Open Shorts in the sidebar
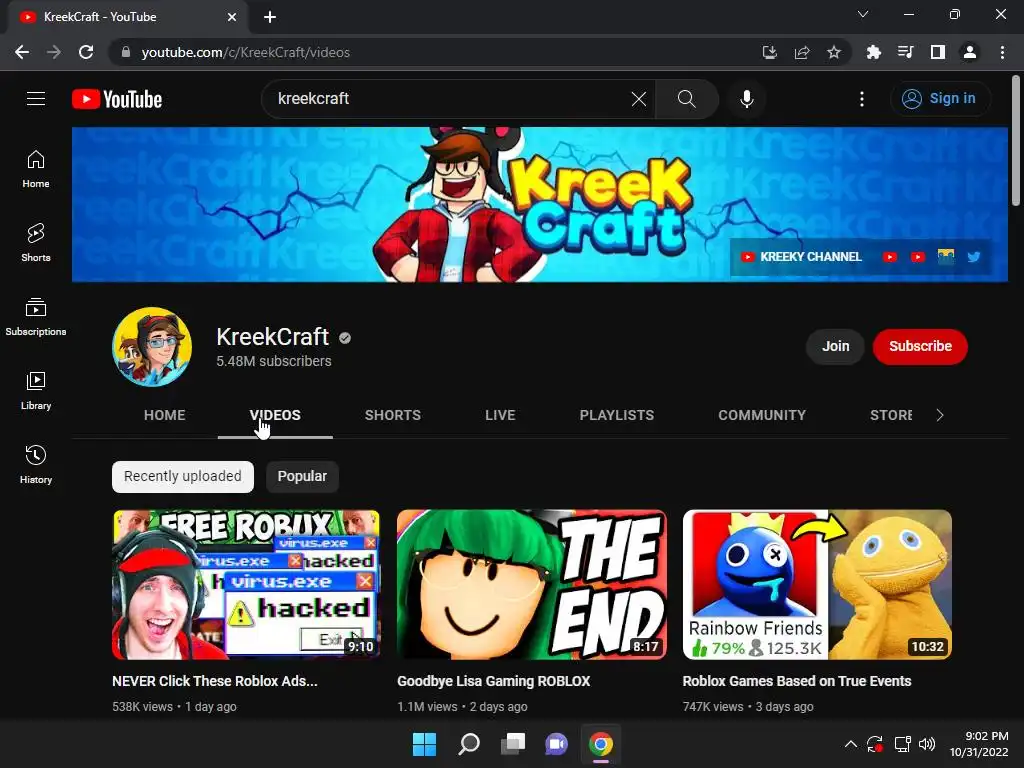1024x768 pixels. click(x=36, y=243)
